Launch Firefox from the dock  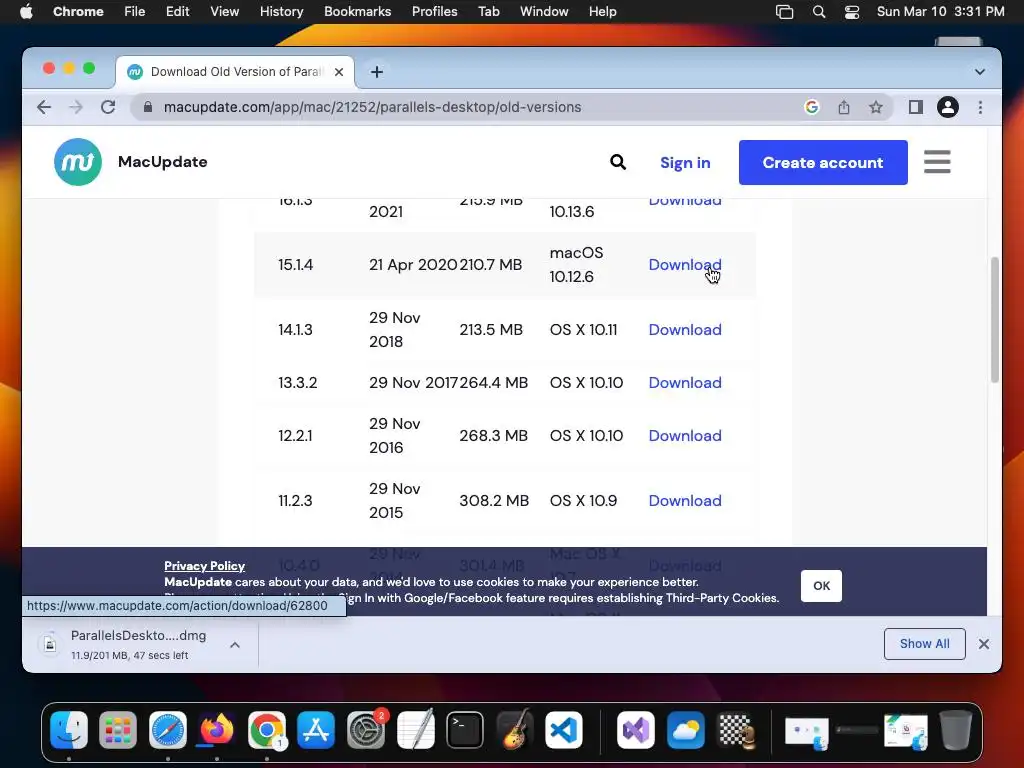(x=217, y=729)
